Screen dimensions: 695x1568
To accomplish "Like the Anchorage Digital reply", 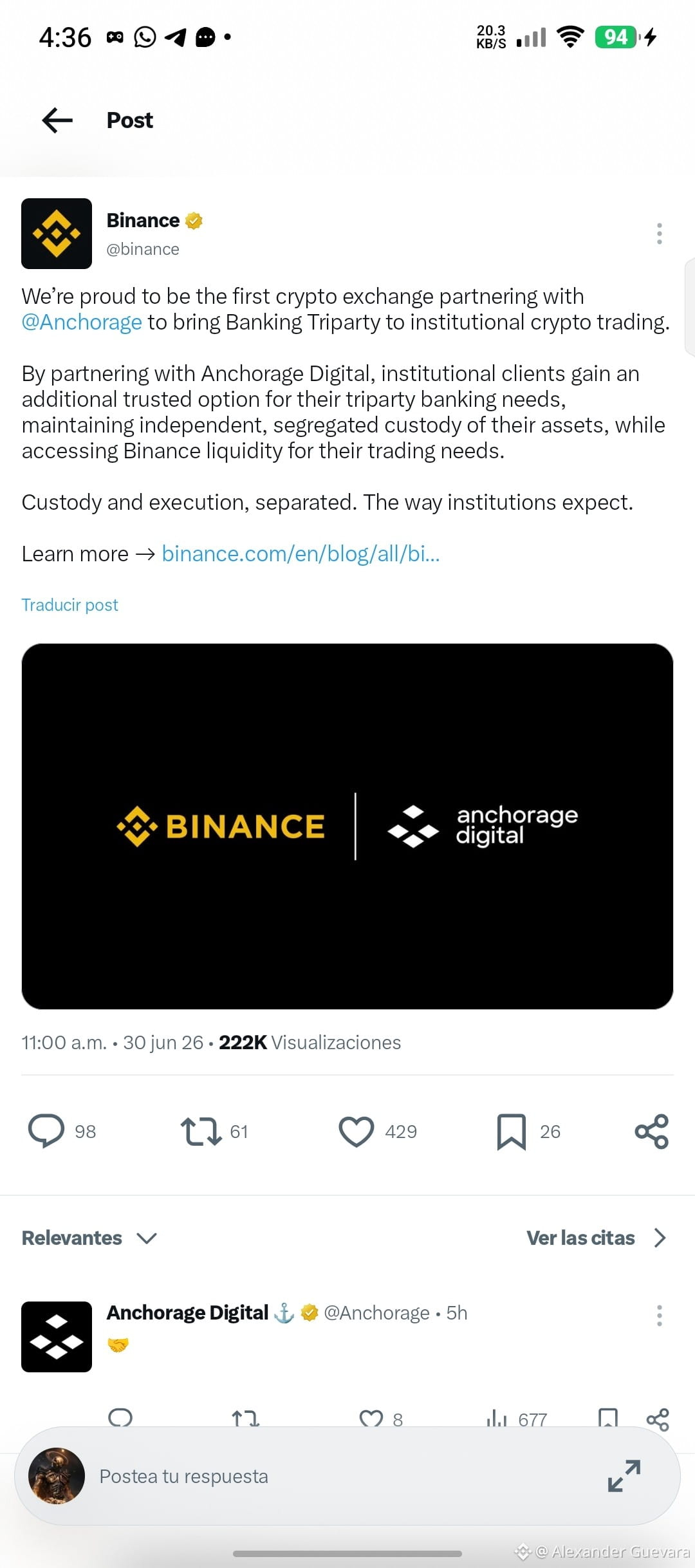I will (x=371, y=1419).
